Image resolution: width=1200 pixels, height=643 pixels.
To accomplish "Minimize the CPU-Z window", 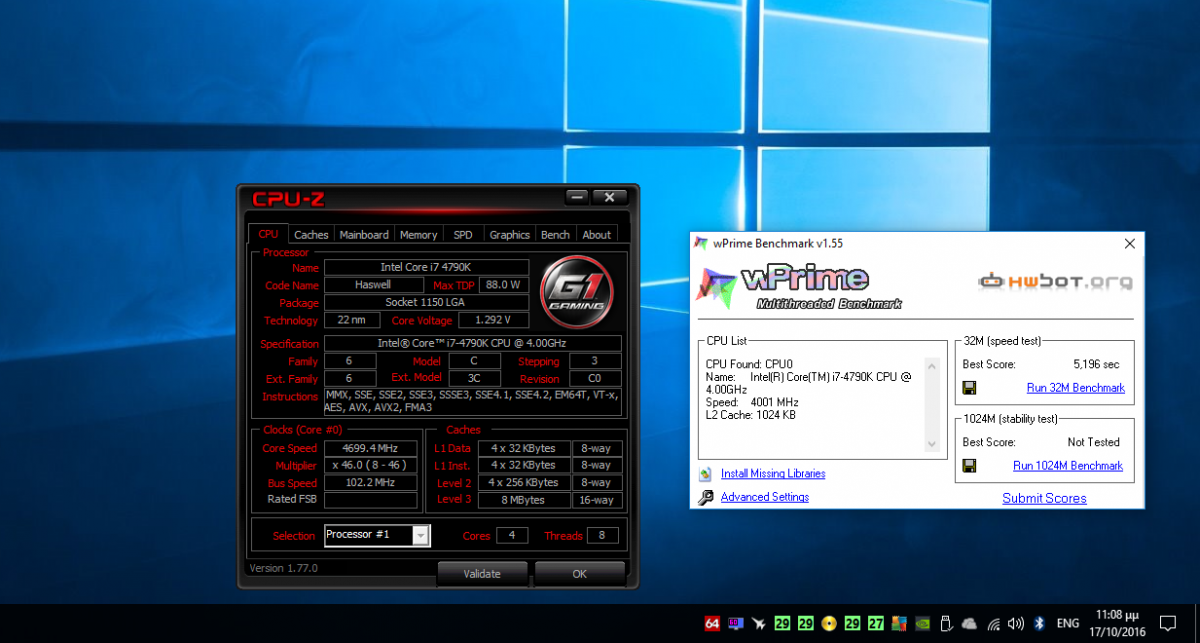I will (x=575, y=196).
